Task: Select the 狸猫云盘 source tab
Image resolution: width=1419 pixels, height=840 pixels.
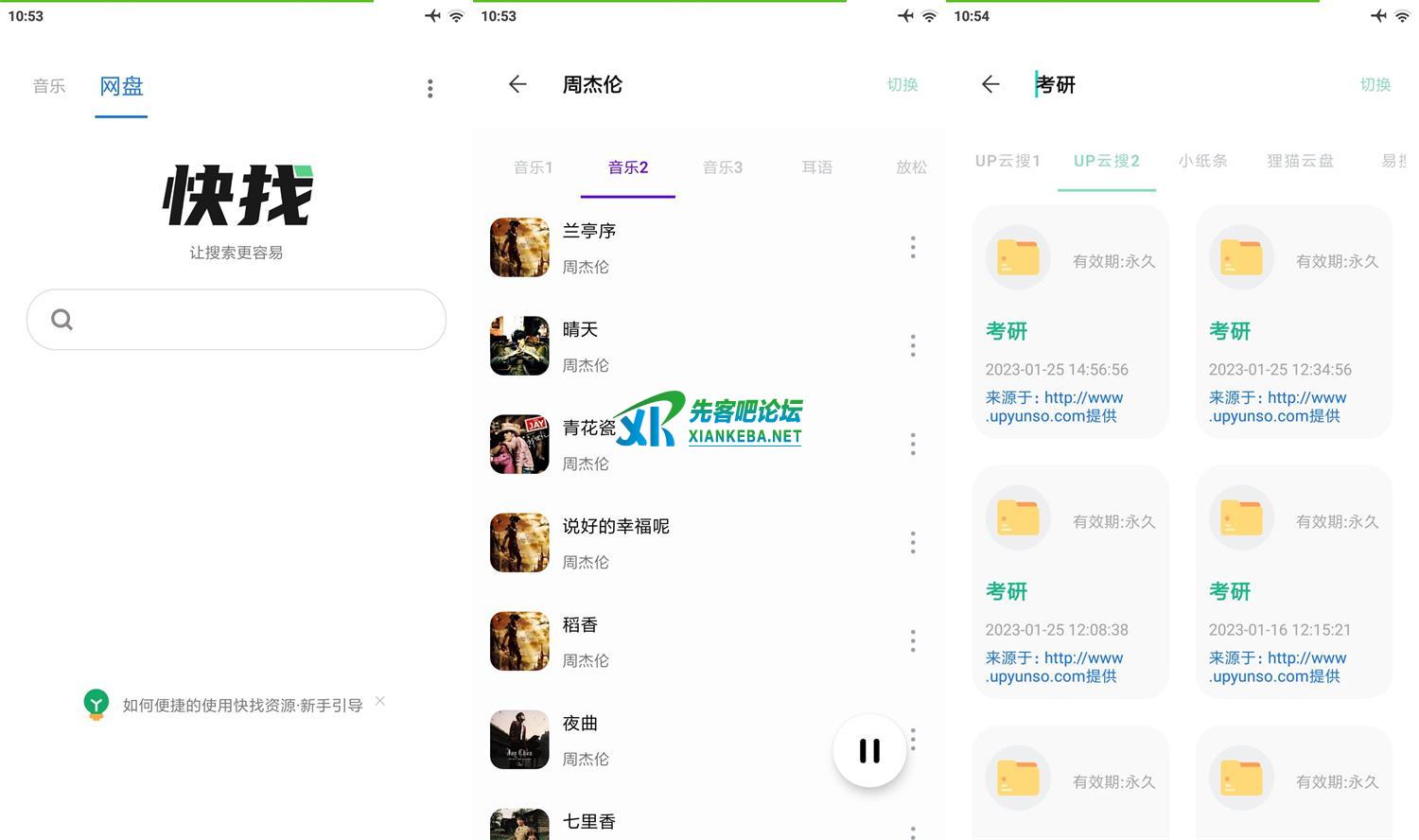Action: 1300,161
